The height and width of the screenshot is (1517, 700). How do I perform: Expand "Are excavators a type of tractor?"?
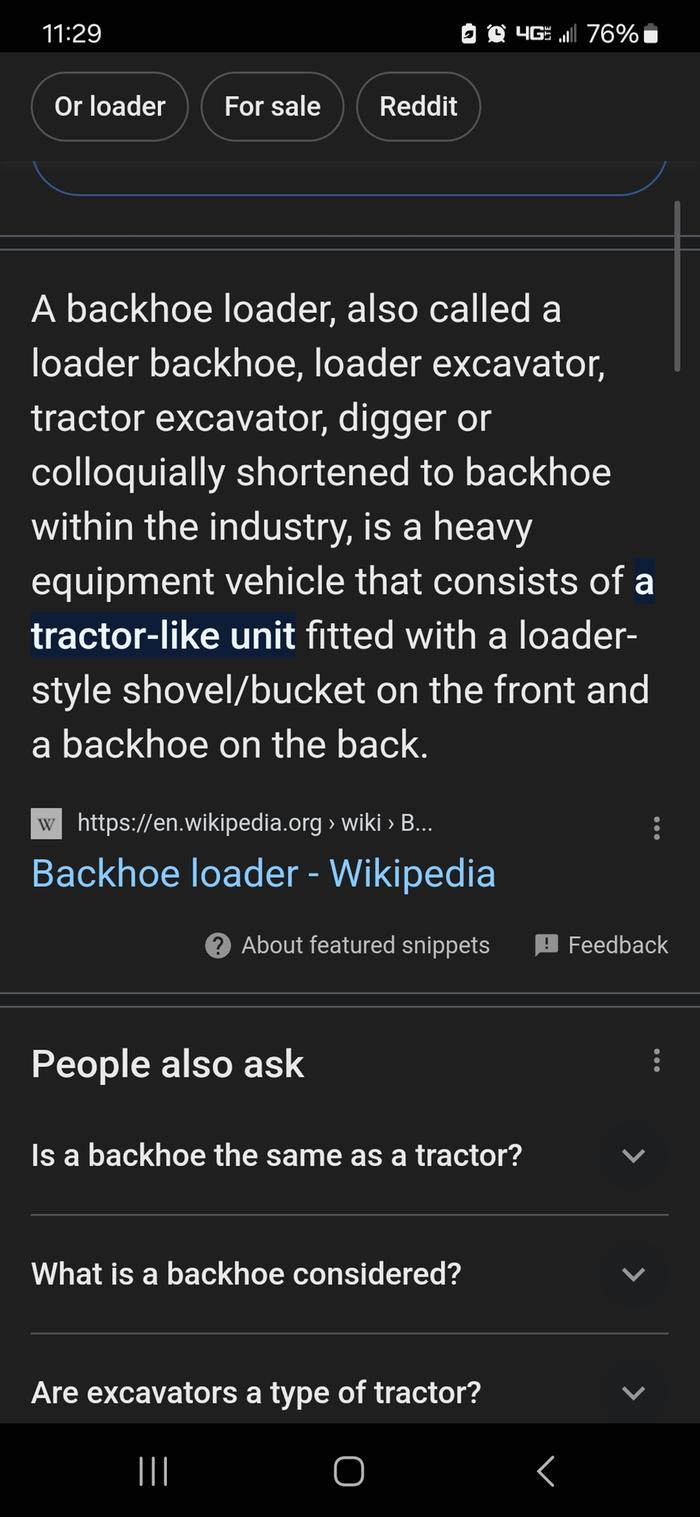point(633,1392)
